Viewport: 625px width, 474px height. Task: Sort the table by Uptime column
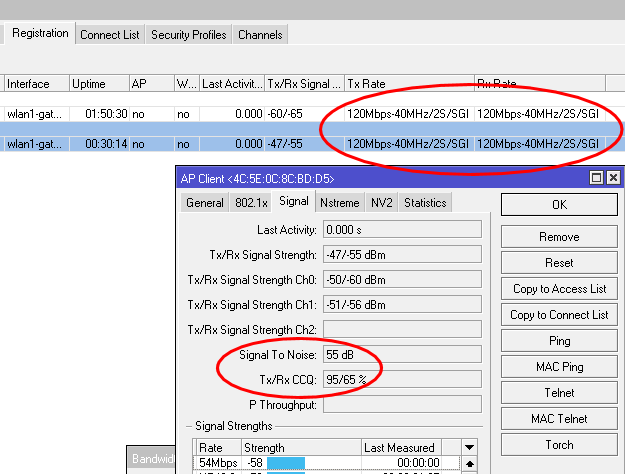click(98, 83)
